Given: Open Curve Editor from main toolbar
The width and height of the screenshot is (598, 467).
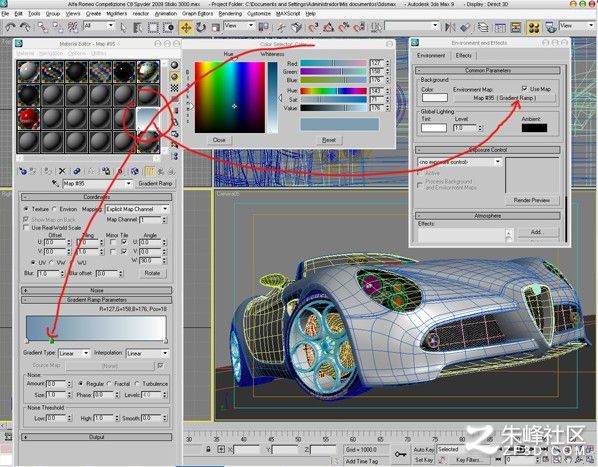Looking at the screenshot, I should tap(500, 27).
